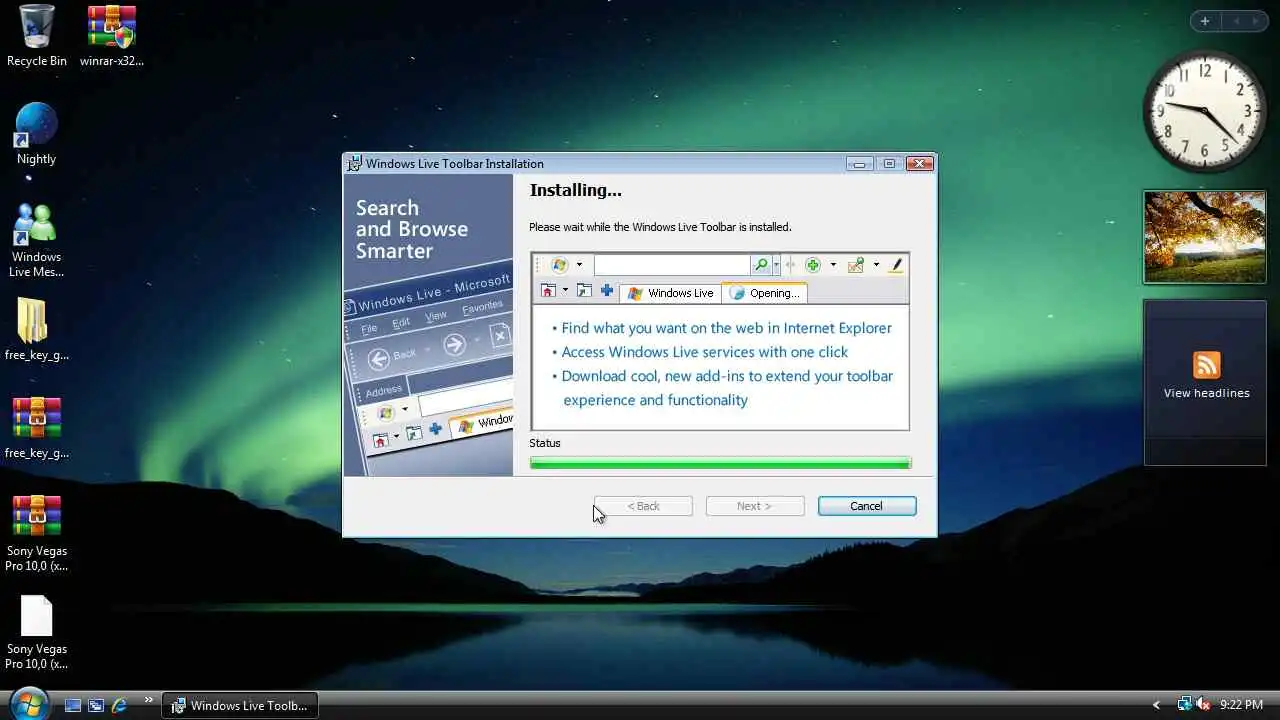Minimize the Toolbar Installation window
This screenshot has height=720, width=1280.
coord(859,163)
